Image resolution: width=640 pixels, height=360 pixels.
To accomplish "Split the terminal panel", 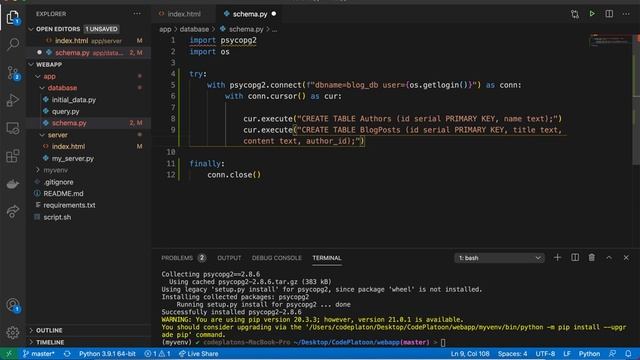I will coord(575,258).
